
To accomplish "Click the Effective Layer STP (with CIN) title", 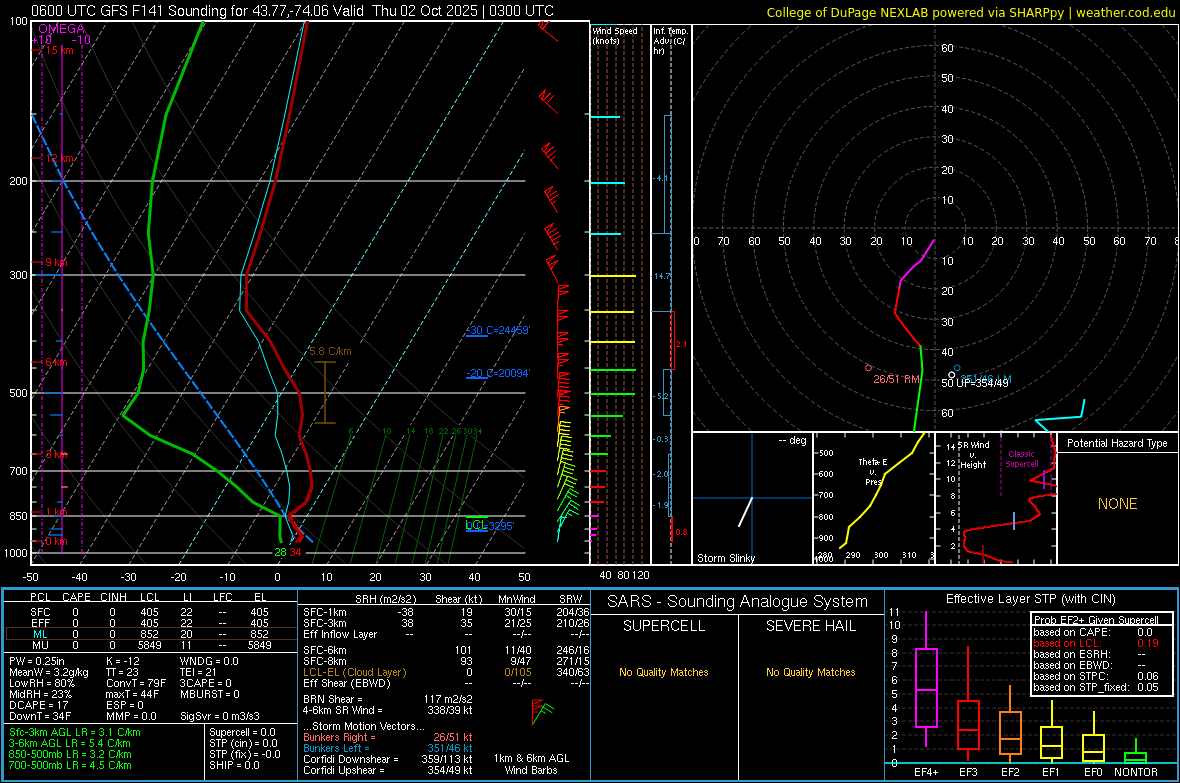I will 1030,599.
